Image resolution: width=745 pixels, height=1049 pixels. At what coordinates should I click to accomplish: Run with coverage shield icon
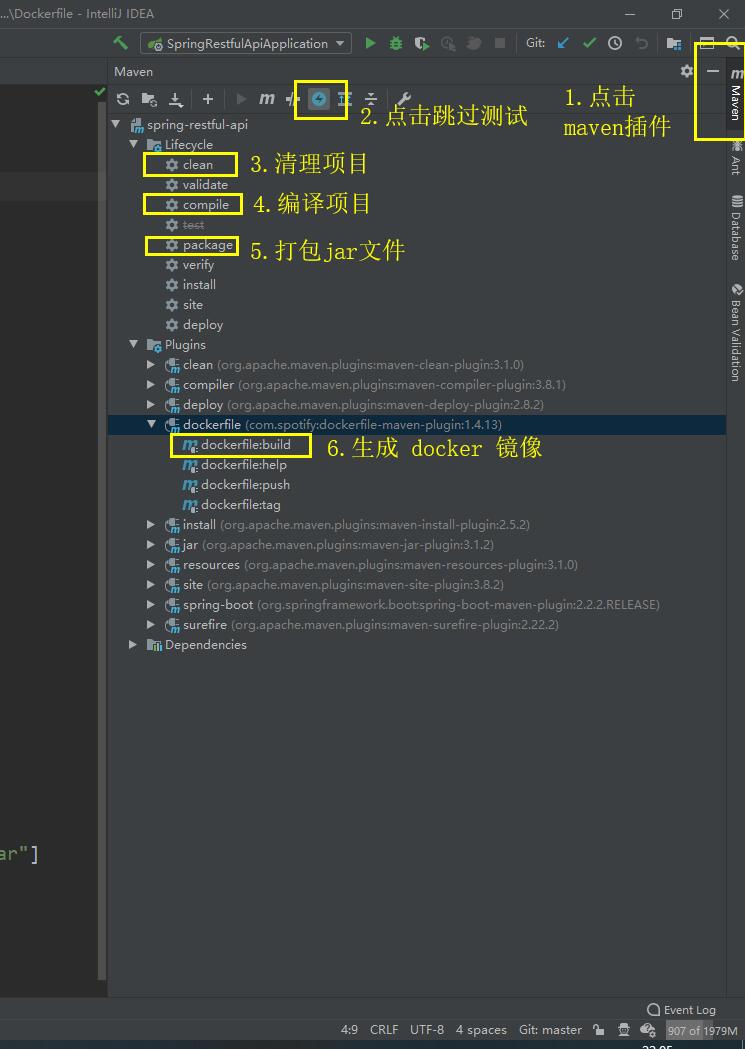[x=421, y=43]
